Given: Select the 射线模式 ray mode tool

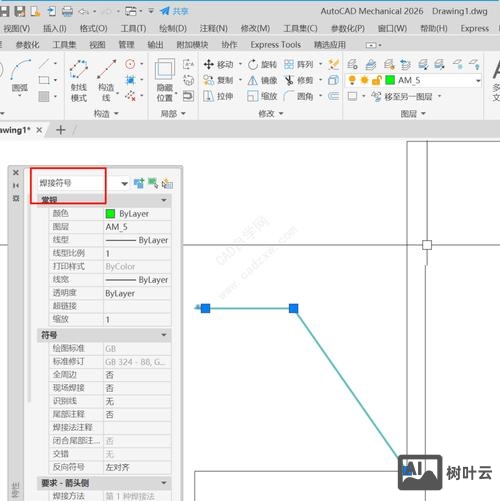Looking at the screenshot, I should pyautogui.click(x=79, y=81).
